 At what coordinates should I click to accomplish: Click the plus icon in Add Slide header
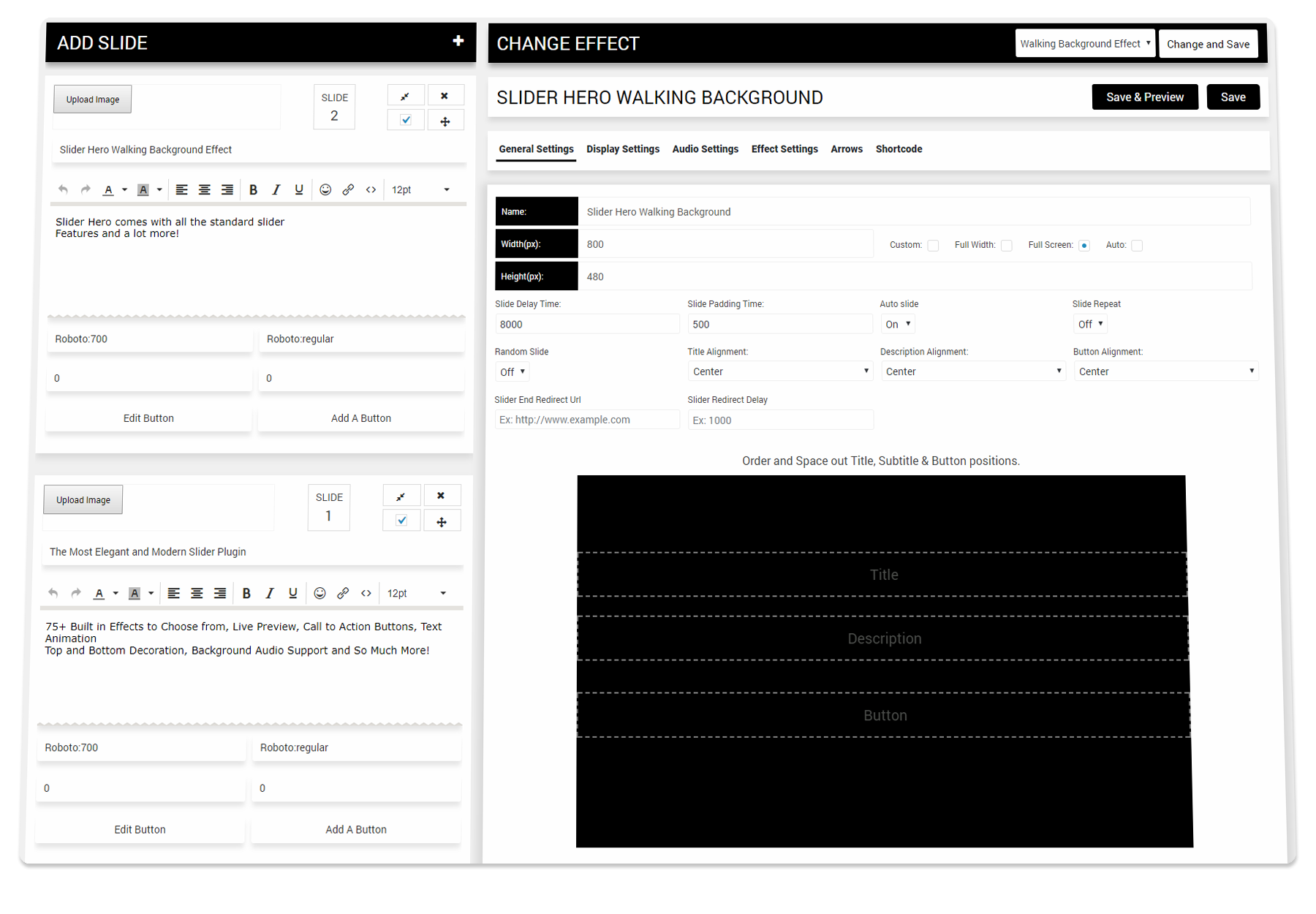458,41
